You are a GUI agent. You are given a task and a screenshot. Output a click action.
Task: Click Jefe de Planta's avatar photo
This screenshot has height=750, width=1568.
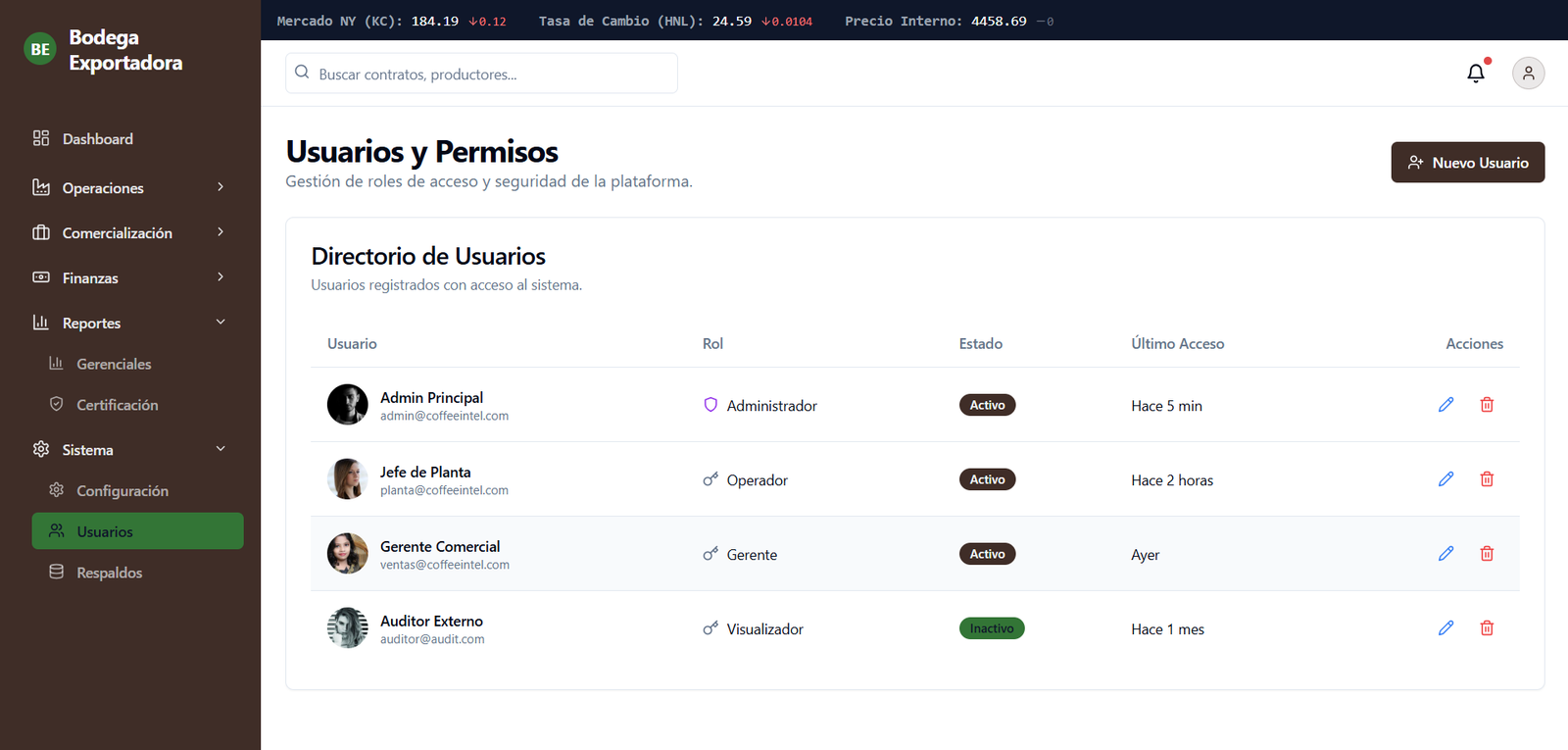[347, 479]
